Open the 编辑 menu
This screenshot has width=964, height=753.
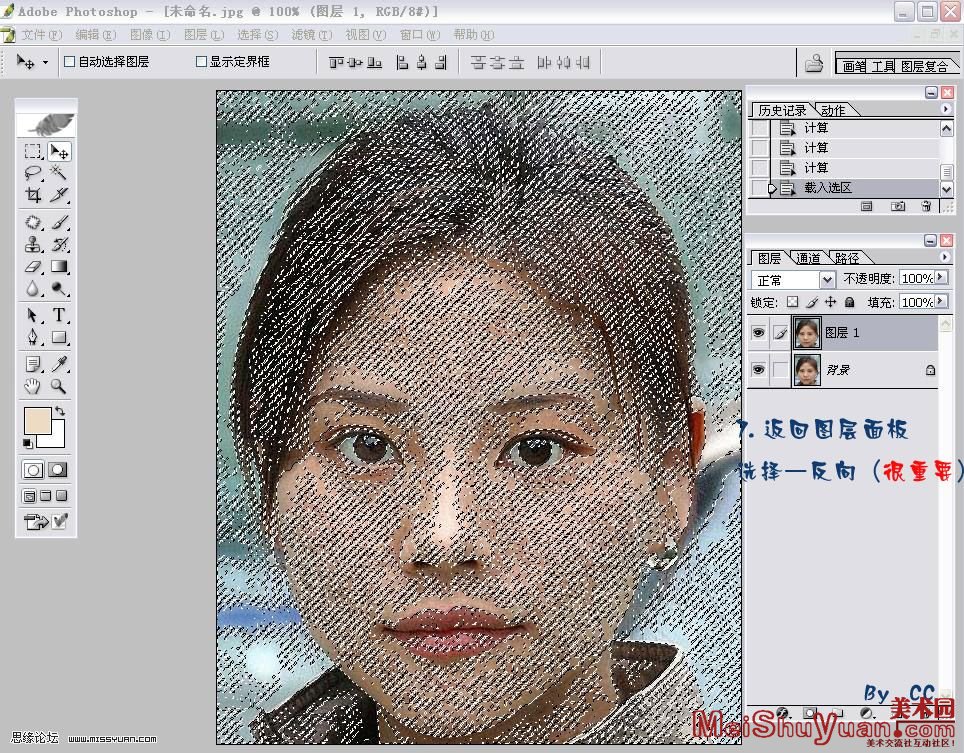(x=95, y=35)
